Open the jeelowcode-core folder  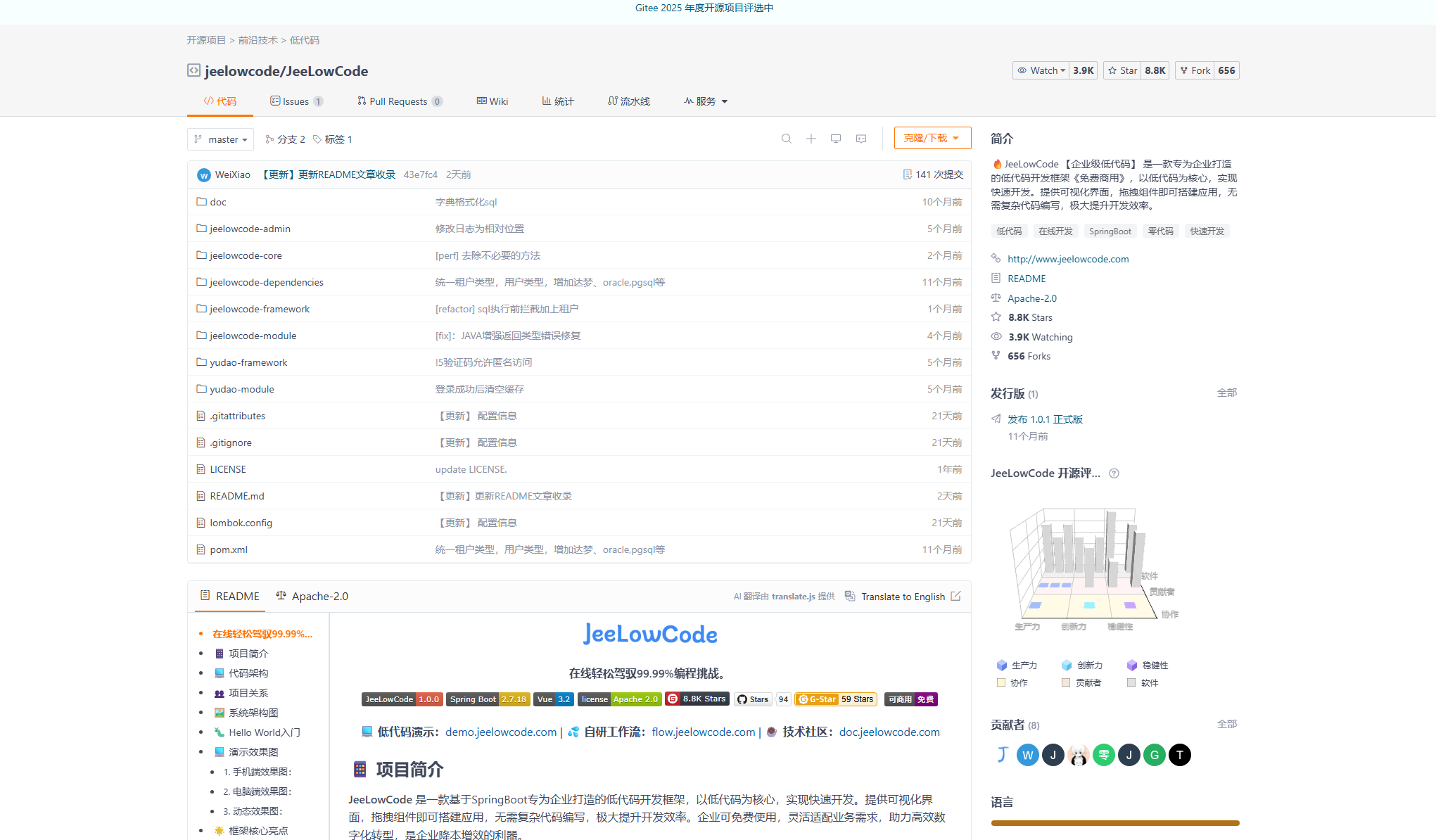pos(246,255)
